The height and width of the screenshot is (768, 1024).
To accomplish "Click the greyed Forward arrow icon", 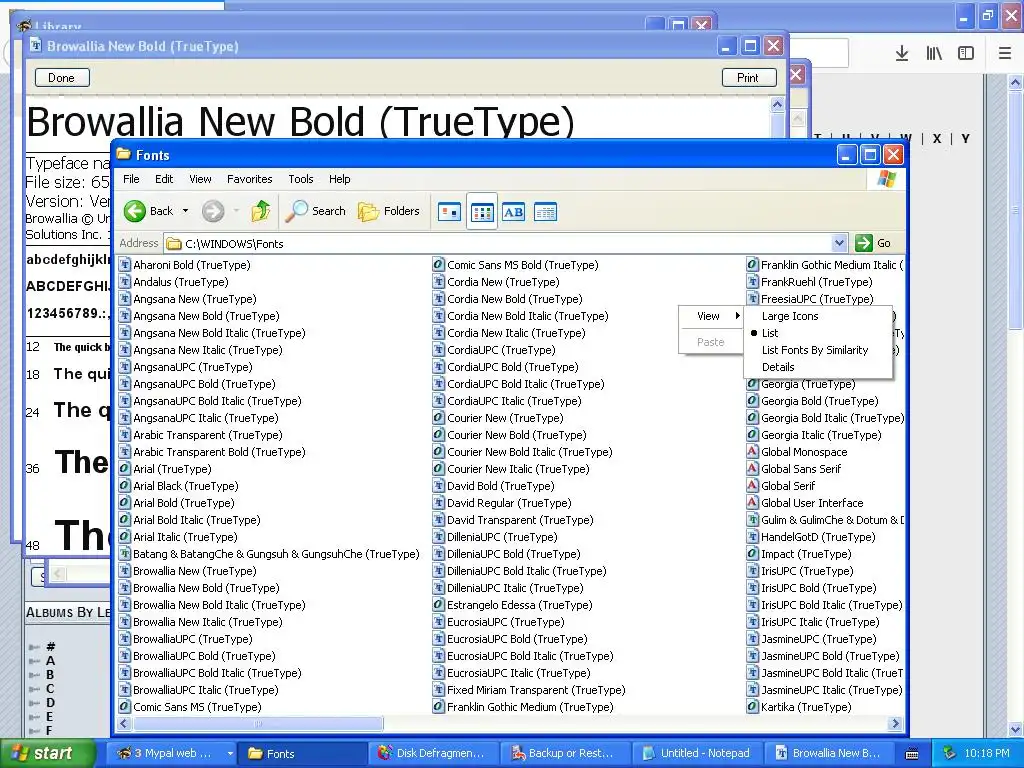I will point(213,211).
